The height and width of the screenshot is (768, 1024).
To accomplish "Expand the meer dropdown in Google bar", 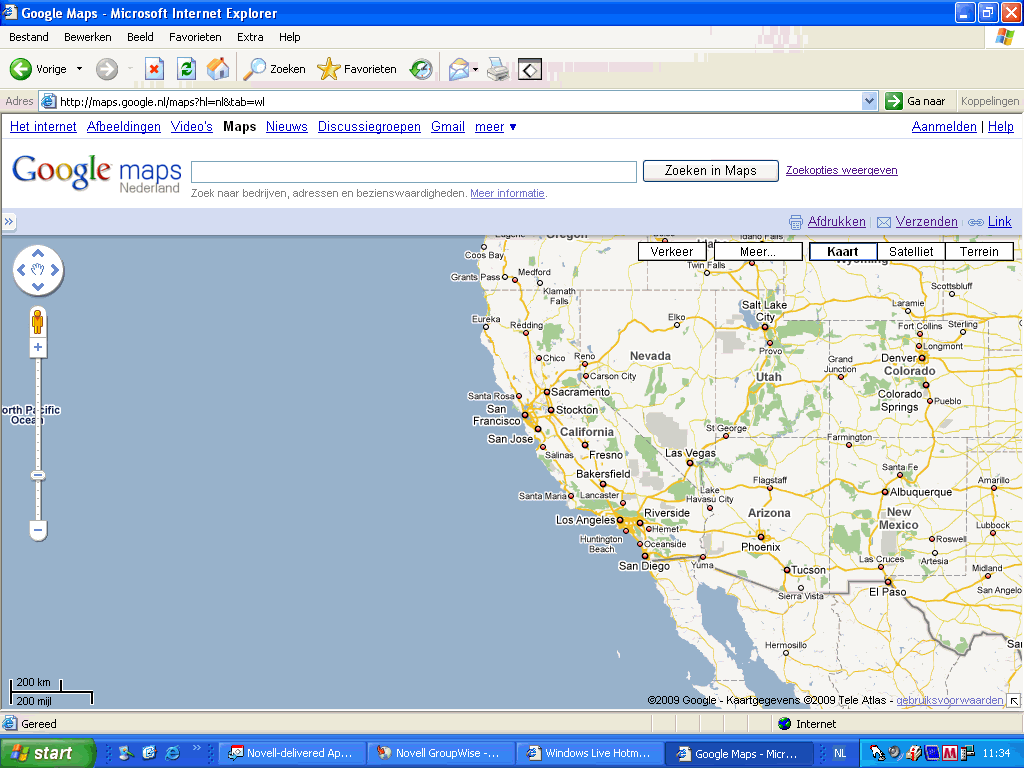I will [495, 127].
